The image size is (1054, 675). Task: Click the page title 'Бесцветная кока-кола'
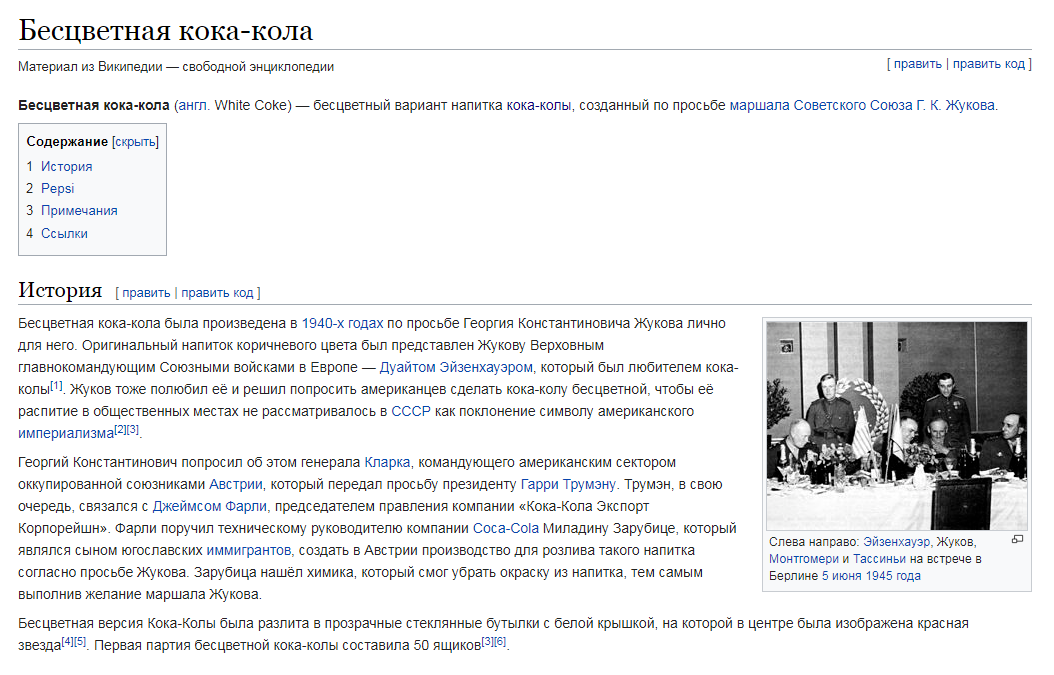pos(165,31)
